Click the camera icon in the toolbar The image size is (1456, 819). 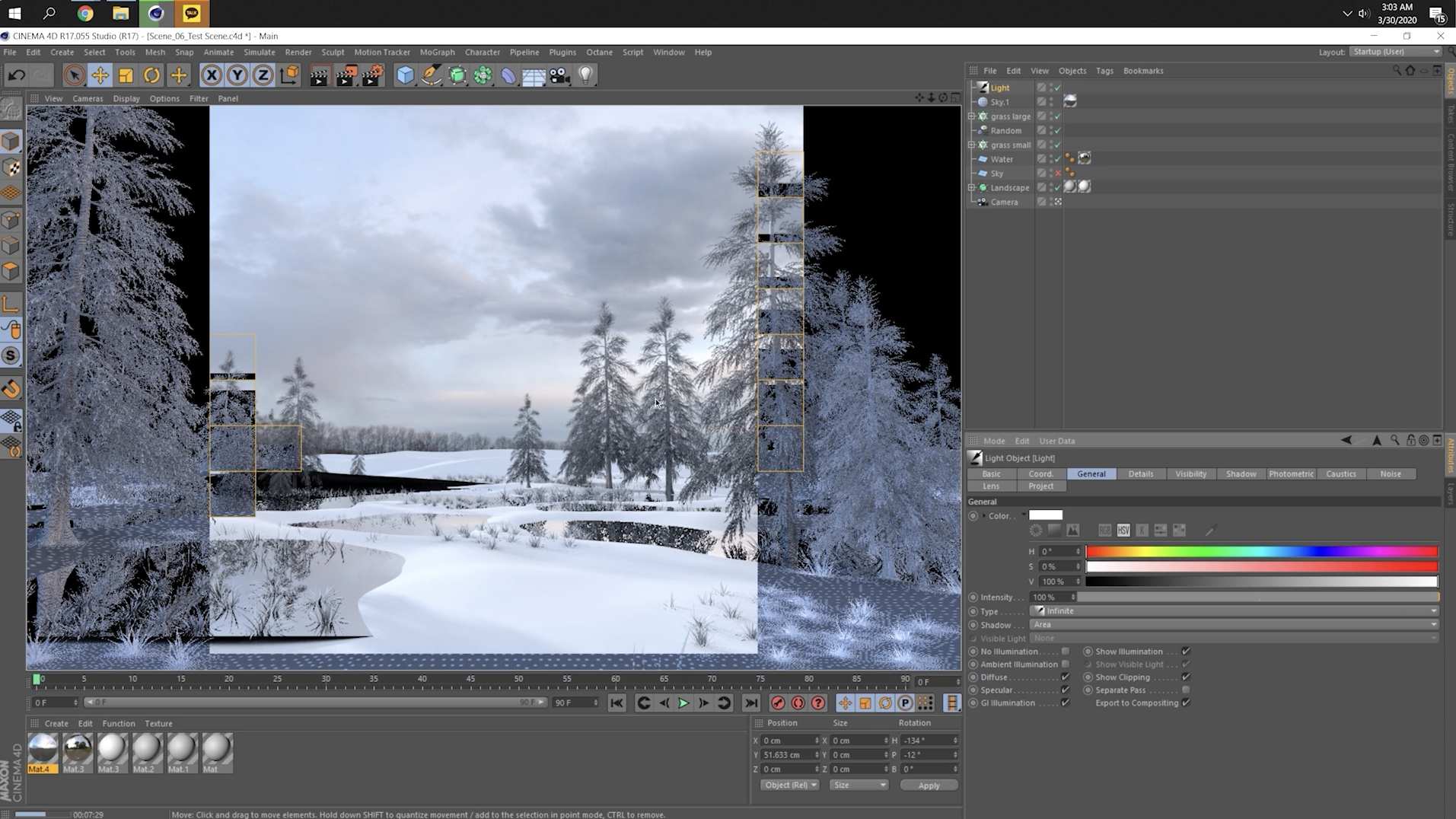pyautogui.click(x=559, y=75)
